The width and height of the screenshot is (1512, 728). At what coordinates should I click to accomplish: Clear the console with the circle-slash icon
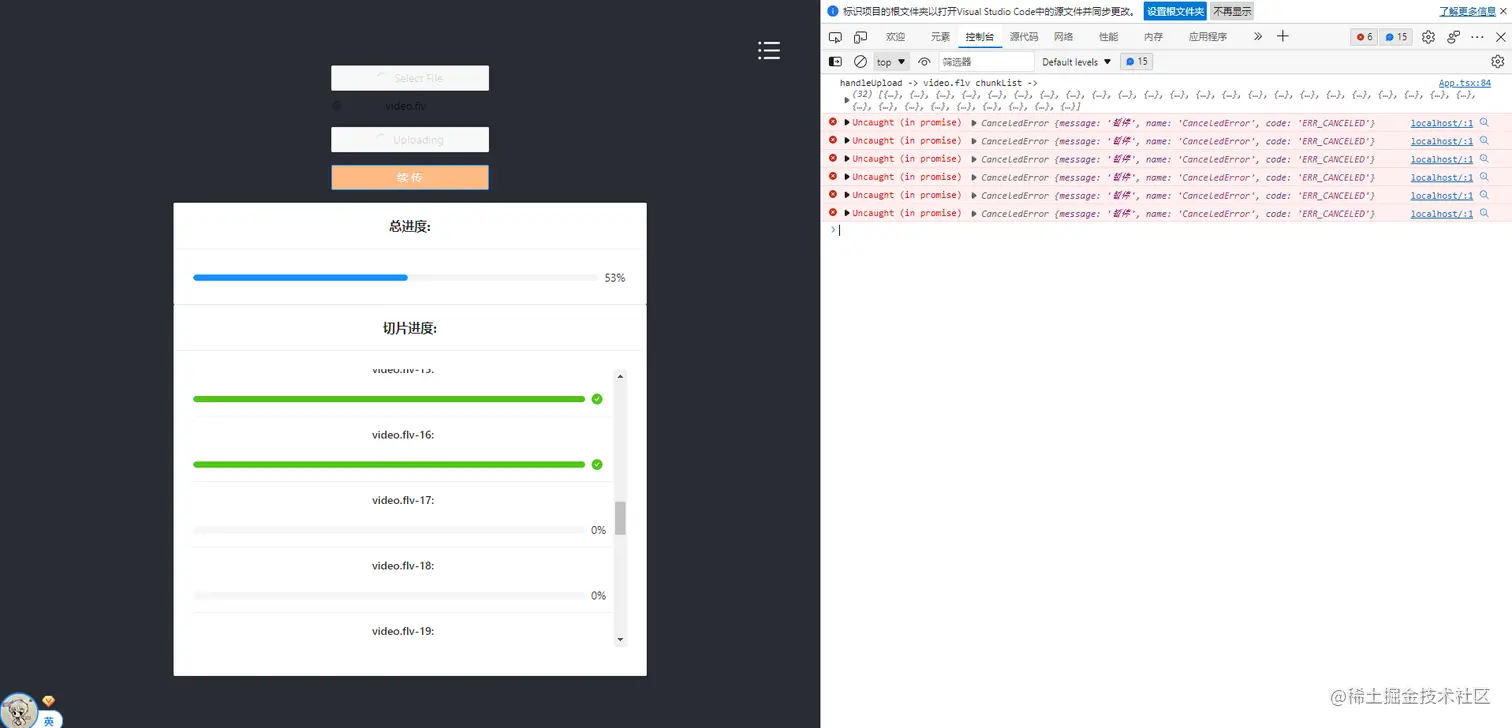[x=860, y=62]
